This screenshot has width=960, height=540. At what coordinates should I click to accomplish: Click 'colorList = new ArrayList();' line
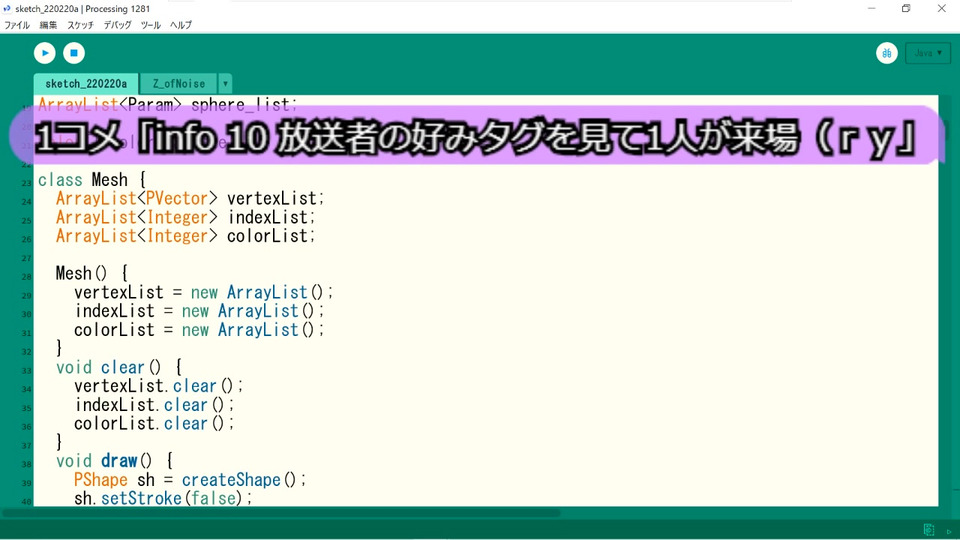[x=199, y=330]
